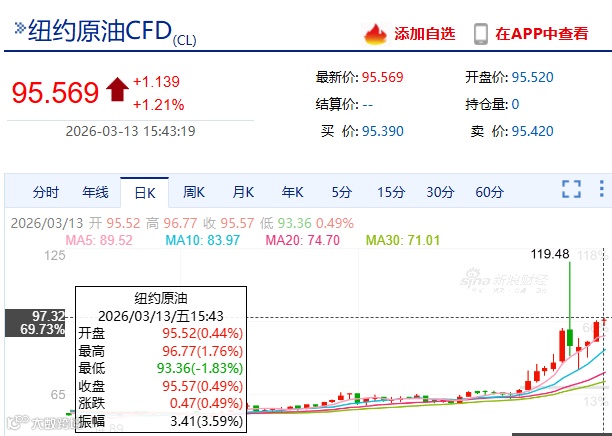
Task: Click the timestamp 2026-03-13 15:43:19
Action: (x=130, y=131)
